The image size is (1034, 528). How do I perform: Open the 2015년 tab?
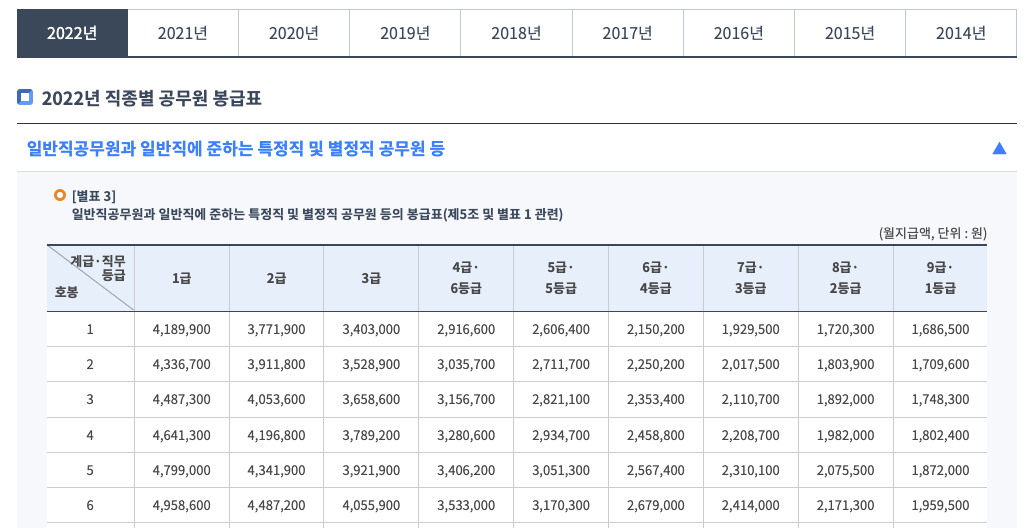click(x=850, y=33)
